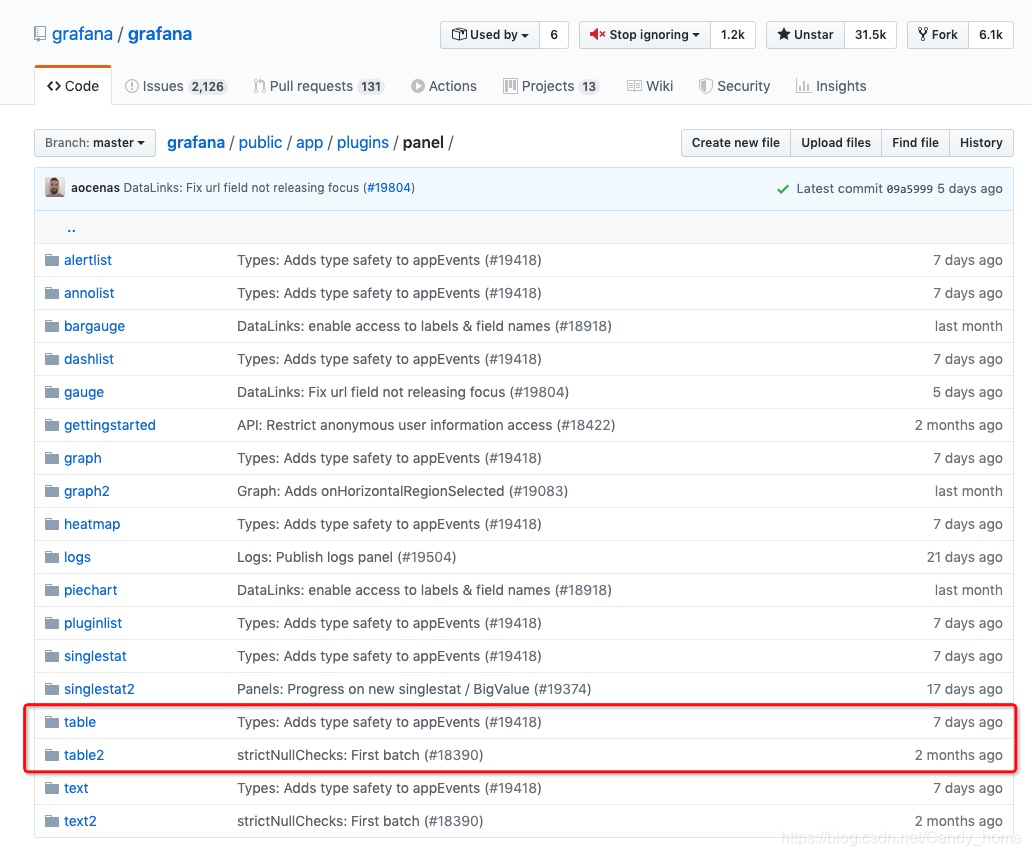Click the bargauge folder icon
Image resolution: width=1031 pixels, height=856 pixels.
(52, 326)
